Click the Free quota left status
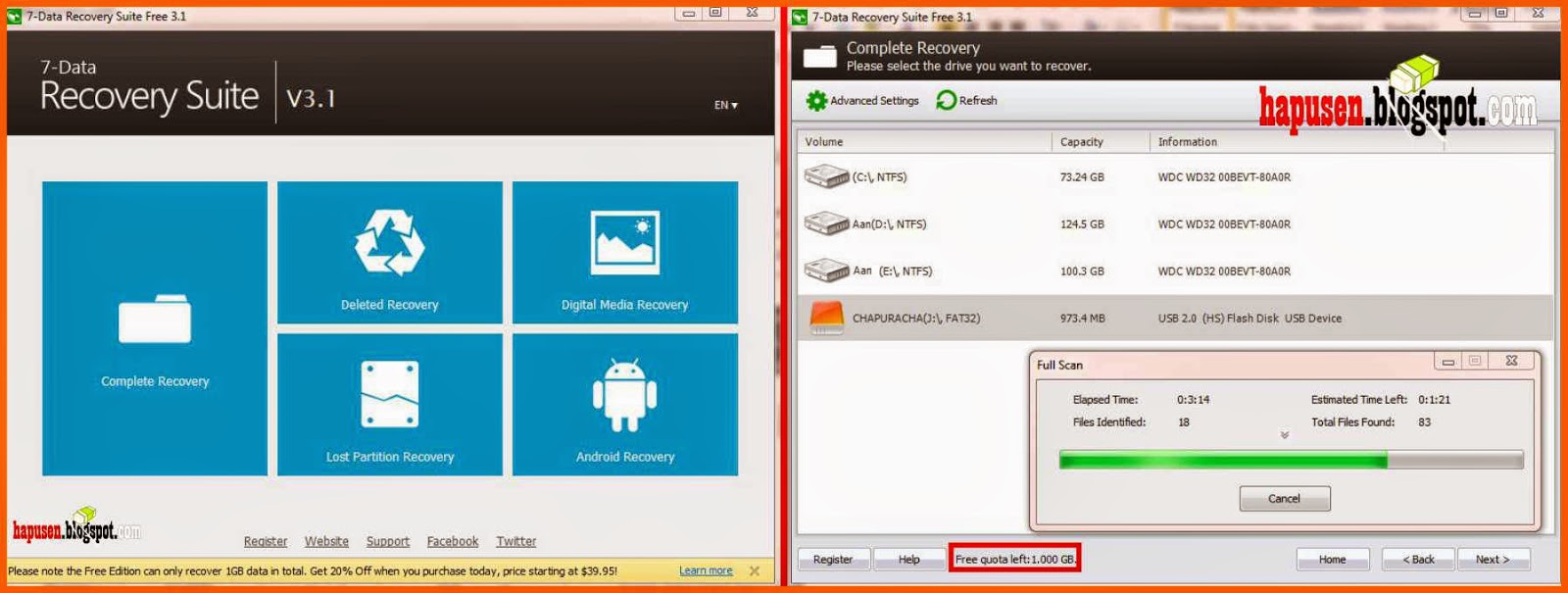 [x=1015, y=560]
